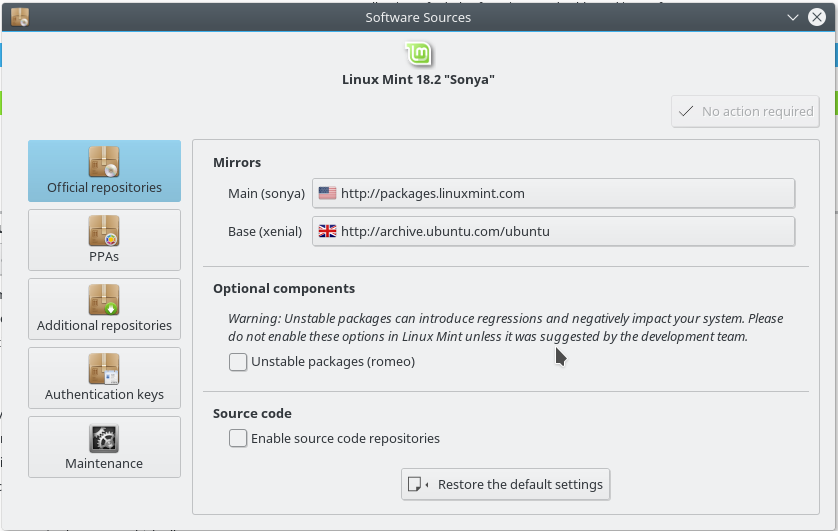Click the unstable packages warning text

(506, 327)
